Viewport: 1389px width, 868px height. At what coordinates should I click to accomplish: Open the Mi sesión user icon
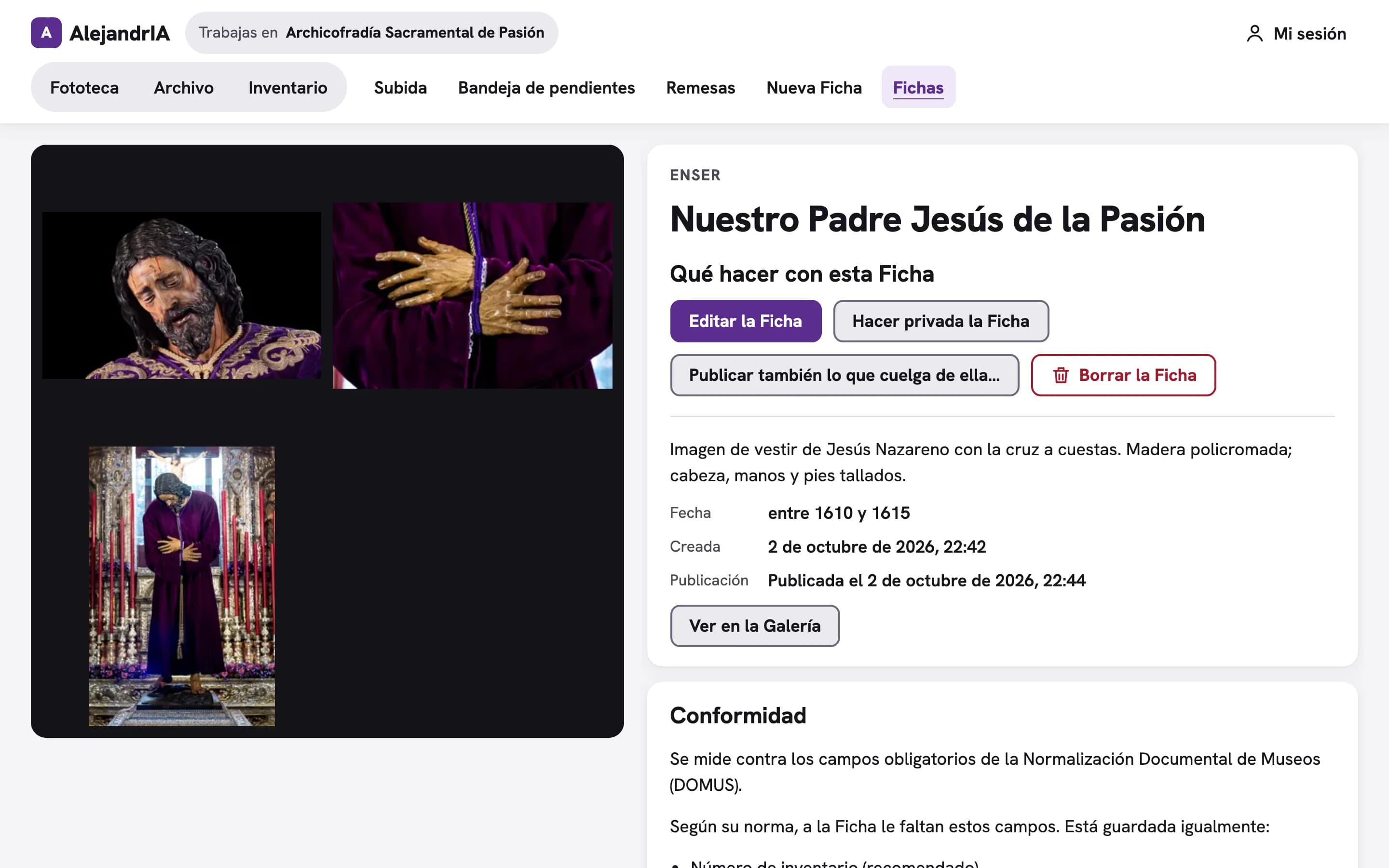(1255, 33)
